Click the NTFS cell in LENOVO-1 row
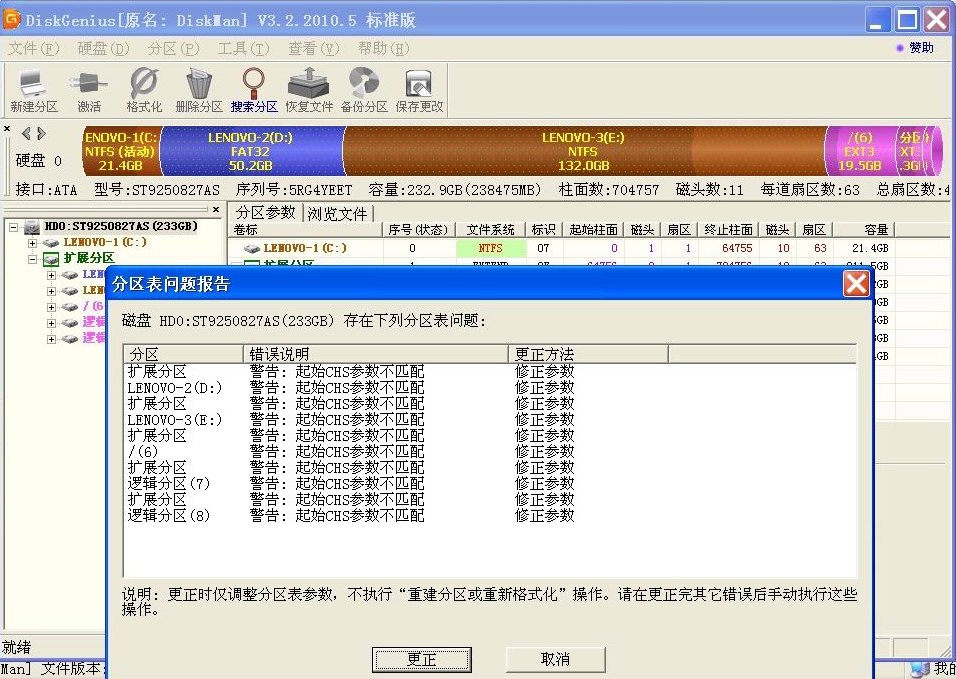The height and width of the screenshot is (679, 956). [x=491, y=248]
